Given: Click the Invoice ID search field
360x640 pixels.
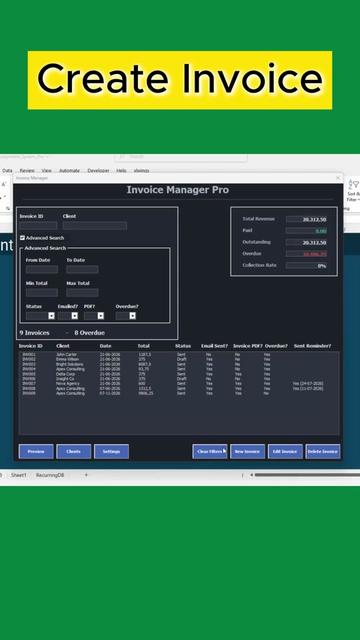Looking at the screenshot, I should pos(38,226).
